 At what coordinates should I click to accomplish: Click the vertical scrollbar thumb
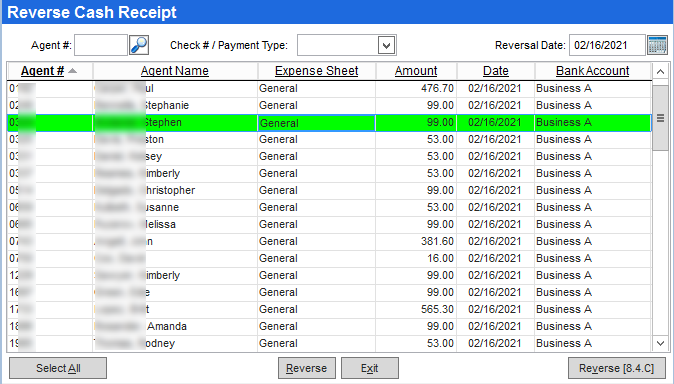661,118
